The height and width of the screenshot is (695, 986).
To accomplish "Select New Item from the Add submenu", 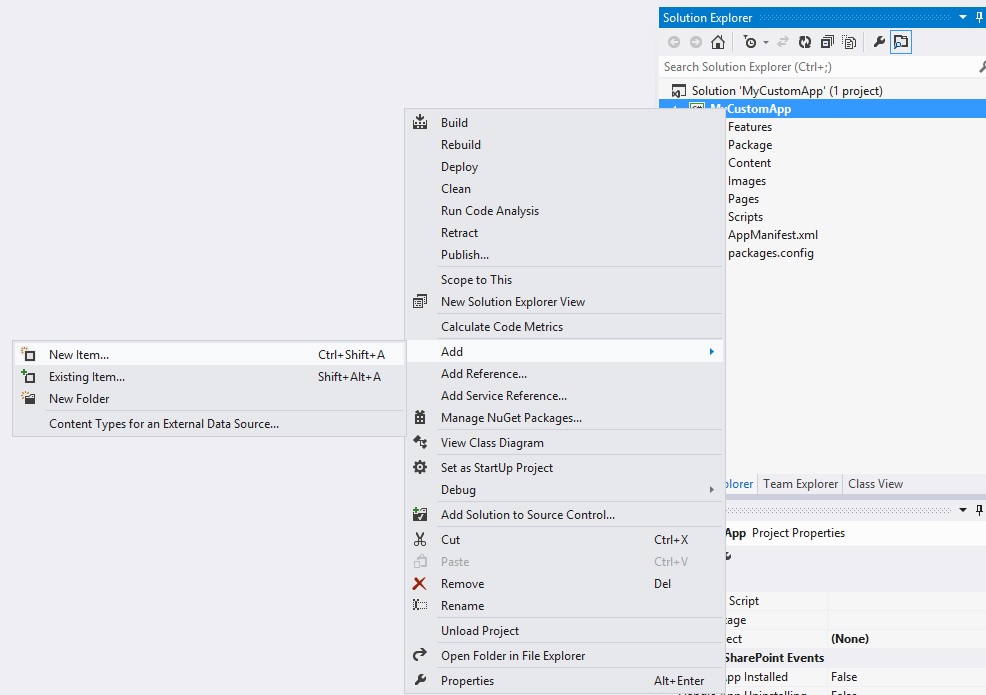I will coord(77,353).
